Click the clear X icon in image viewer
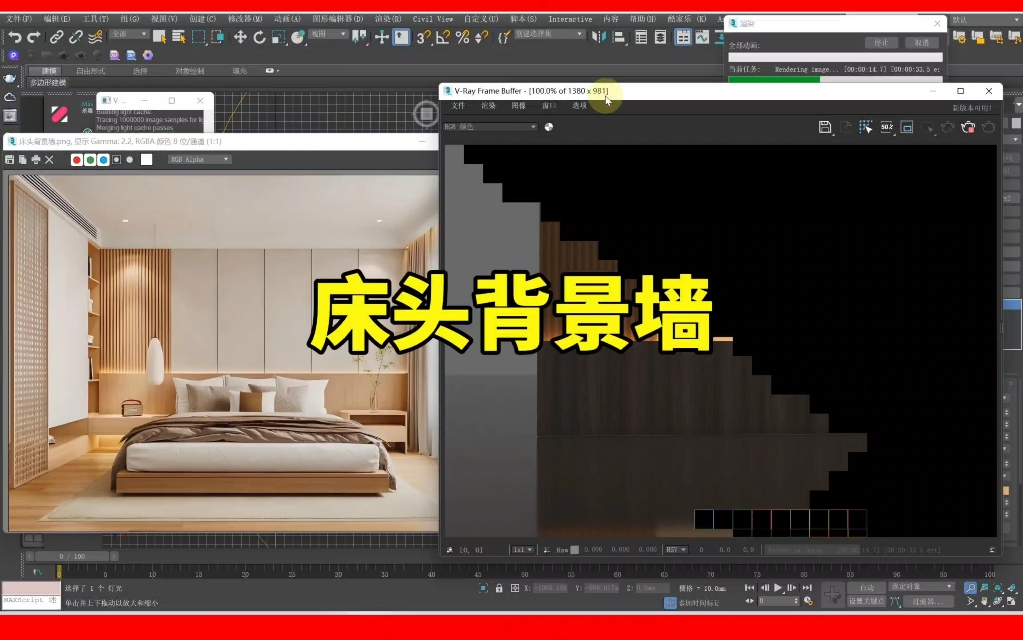The height and width of the screenshot is (640, 1023). [49, 160]
